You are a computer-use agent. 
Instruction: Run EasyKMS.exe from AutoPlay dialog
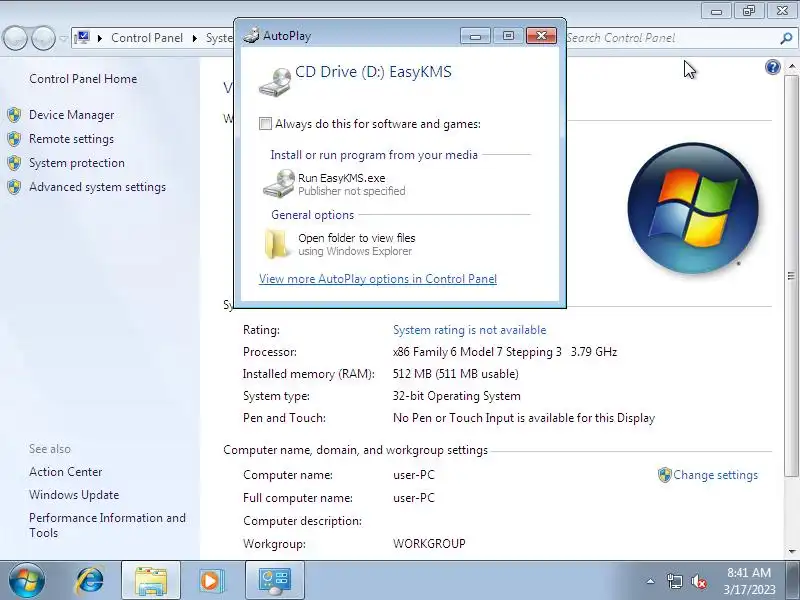click(x=341, y=184)
